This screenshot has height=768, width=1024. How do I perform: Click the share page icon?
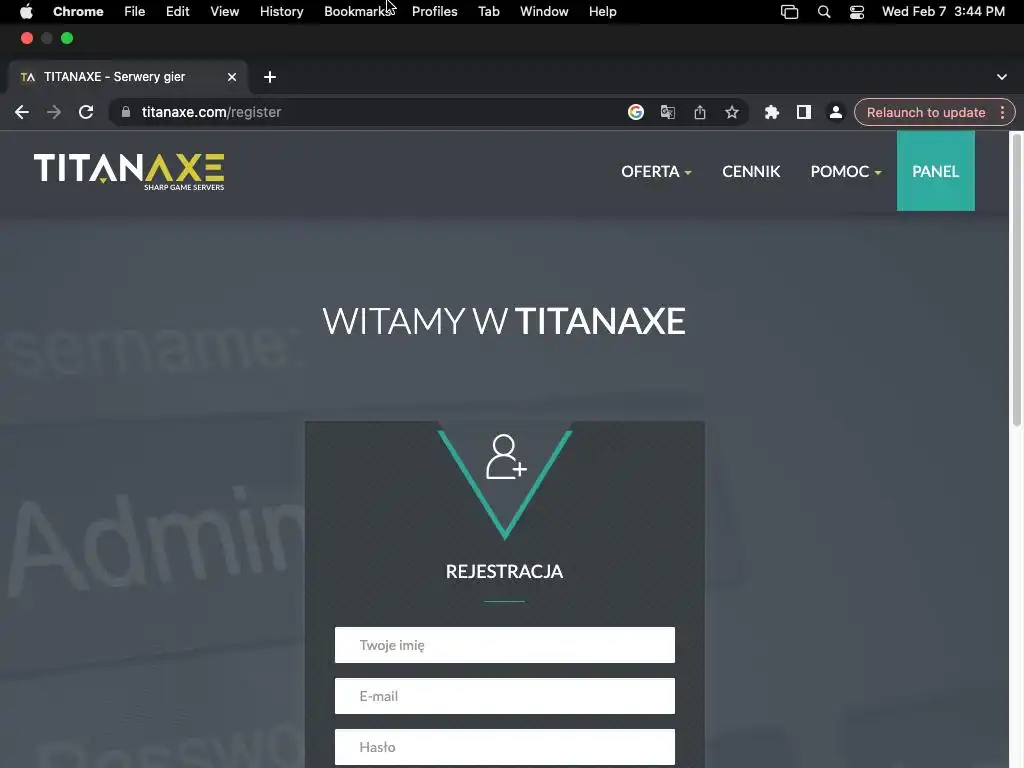click(x=699, y=112)
